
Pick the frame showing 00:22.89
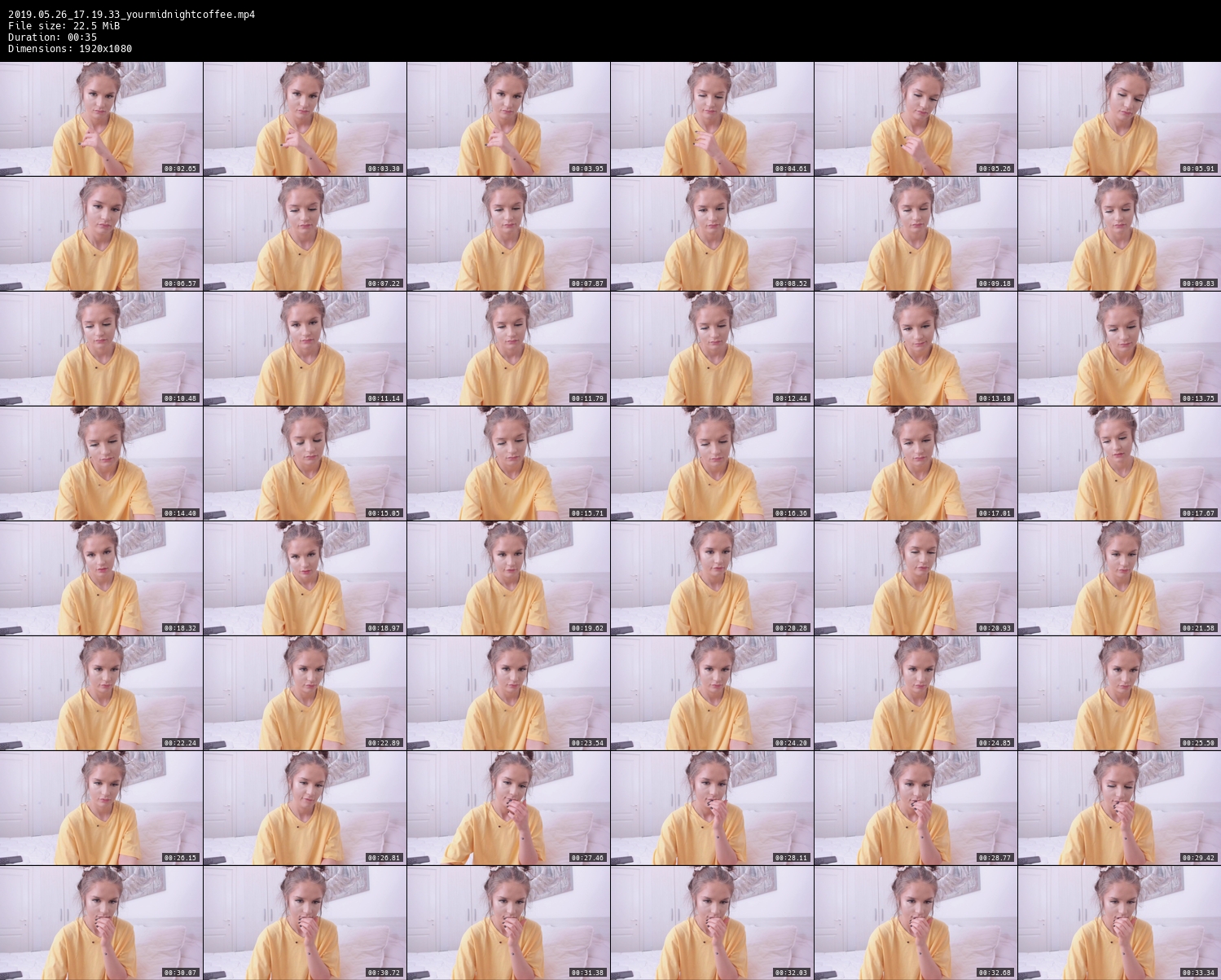[305, 693]
